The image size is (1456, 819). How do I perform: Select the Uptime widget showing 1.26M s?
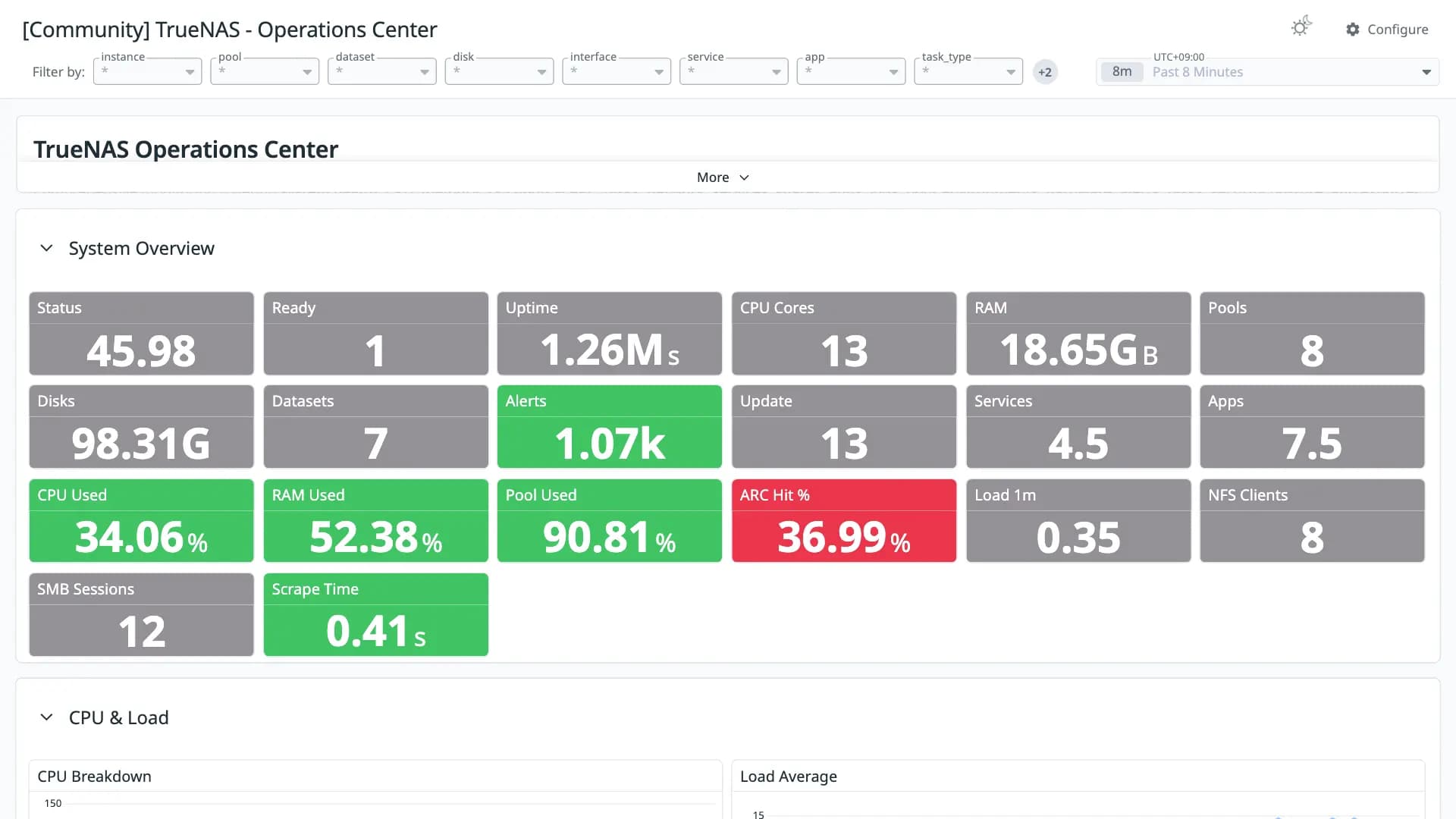[x=610, y=334]
